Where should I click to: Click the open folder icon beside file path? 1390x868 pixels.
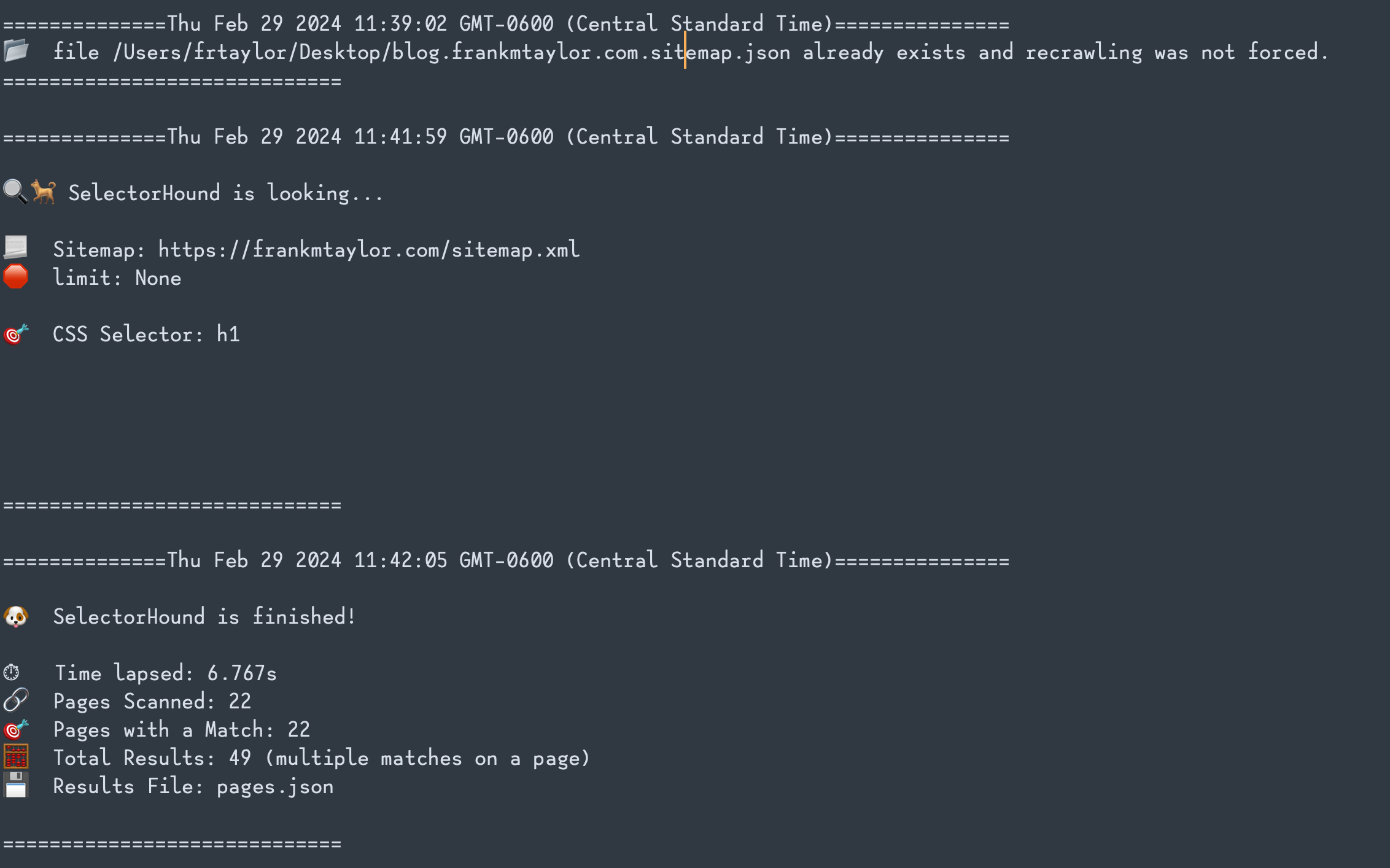[x=16, y=51]
